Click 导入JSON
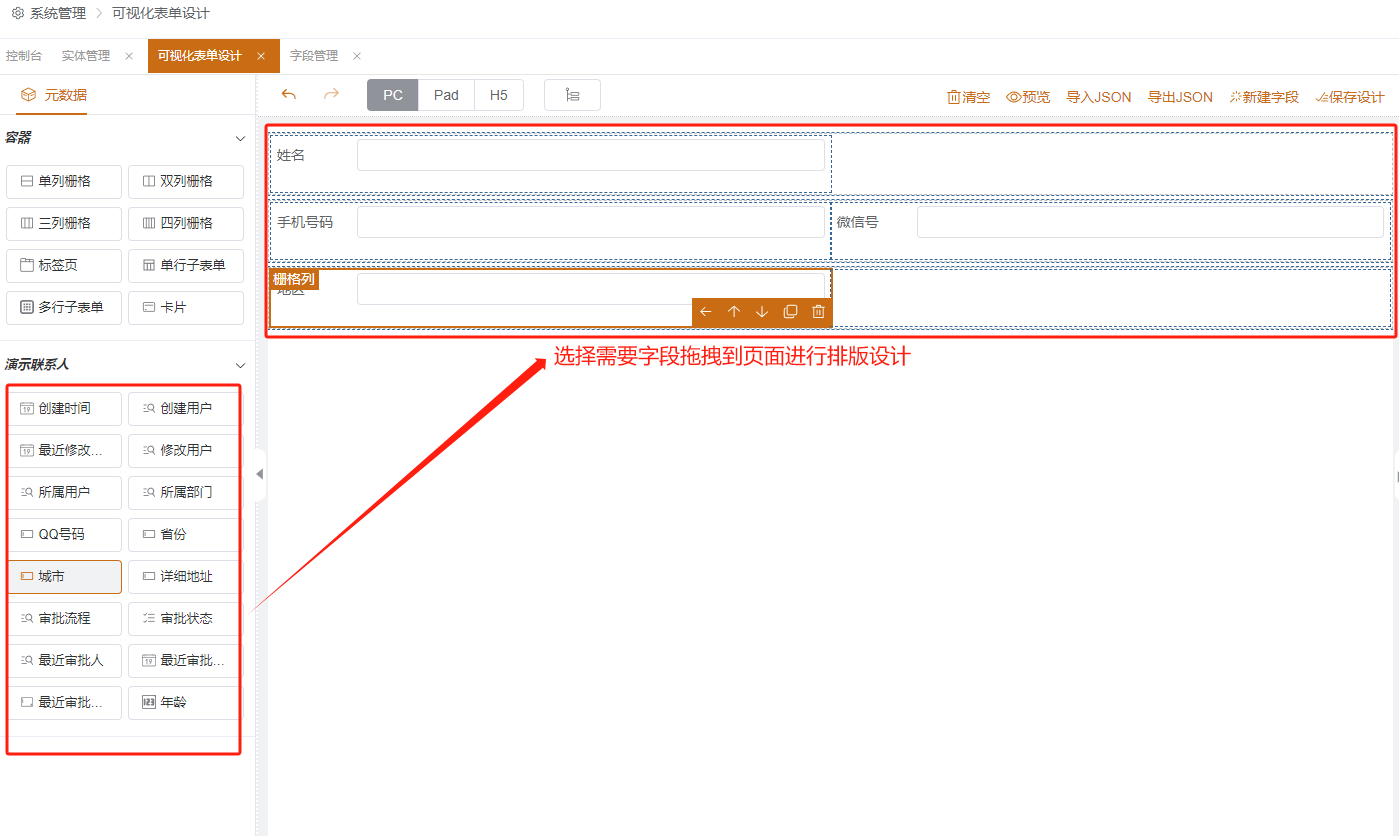 tap(1099, 97)
